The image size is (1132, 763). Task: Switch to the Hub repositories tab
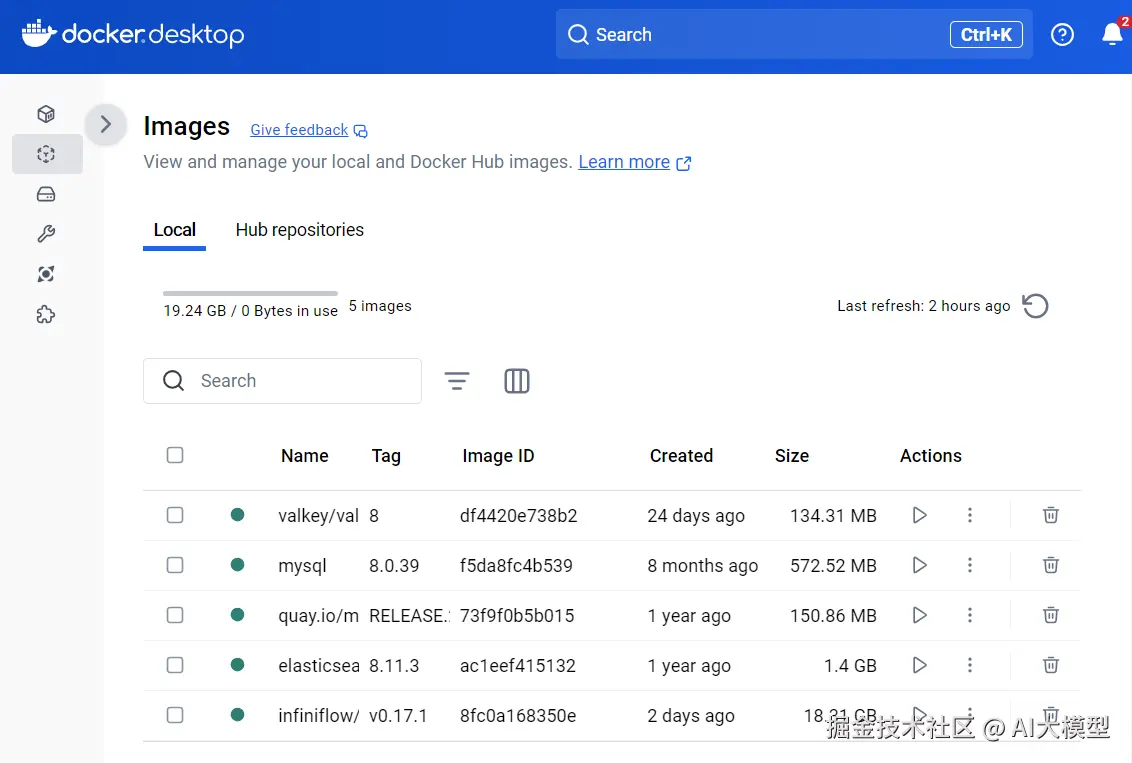click(300, 230)
